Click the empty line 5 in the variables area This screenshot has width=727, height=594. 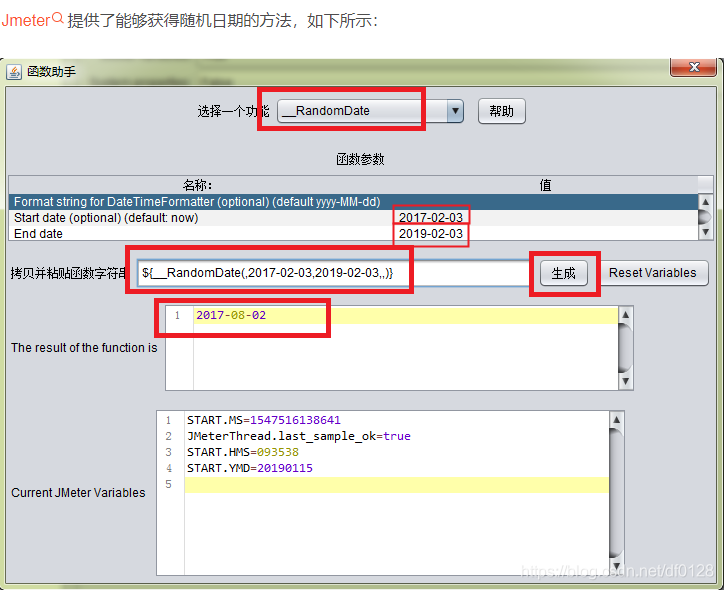[x=397, y=485]
